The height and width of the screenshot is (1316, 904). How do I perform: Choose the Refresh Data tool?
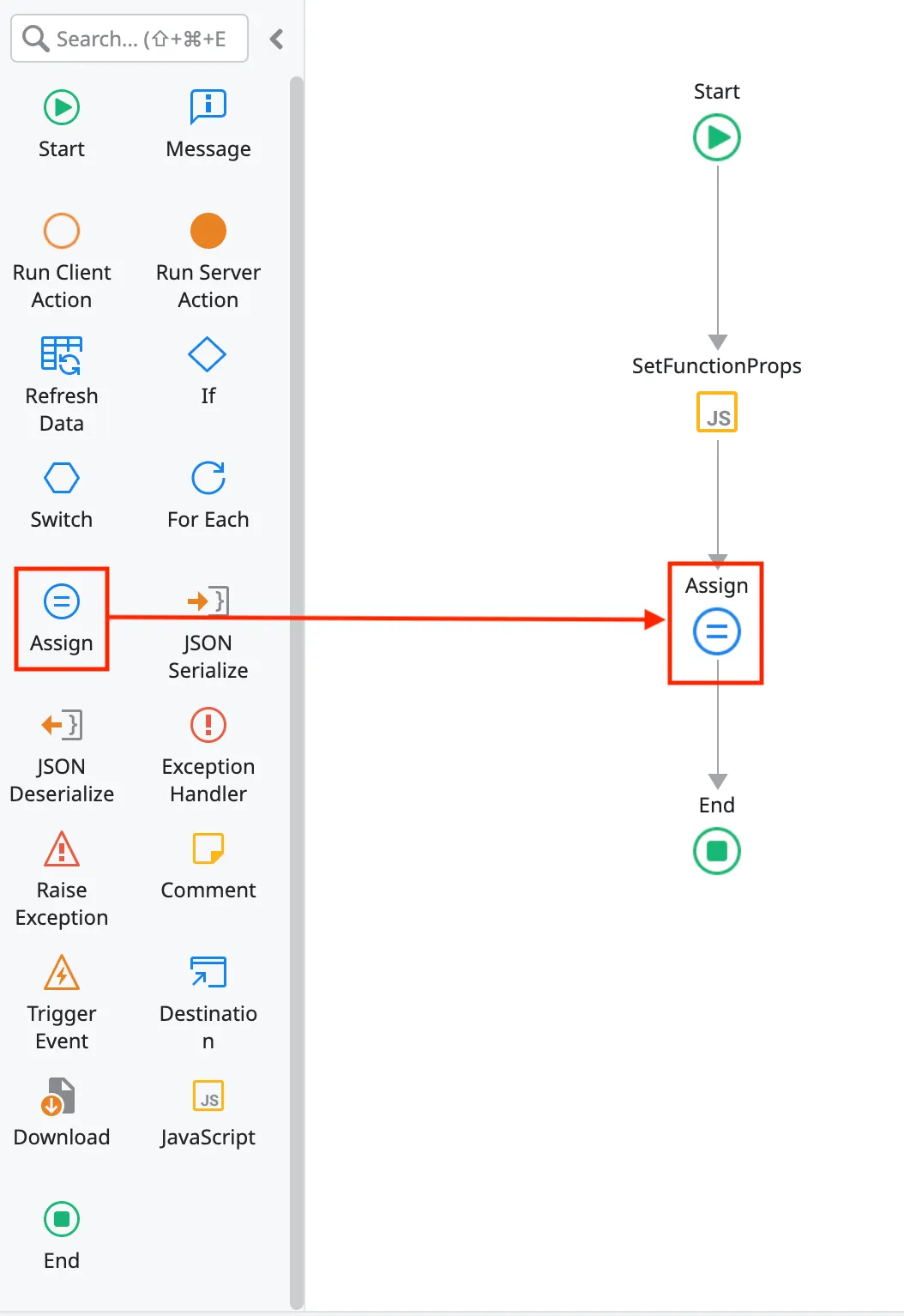point(62,355)
